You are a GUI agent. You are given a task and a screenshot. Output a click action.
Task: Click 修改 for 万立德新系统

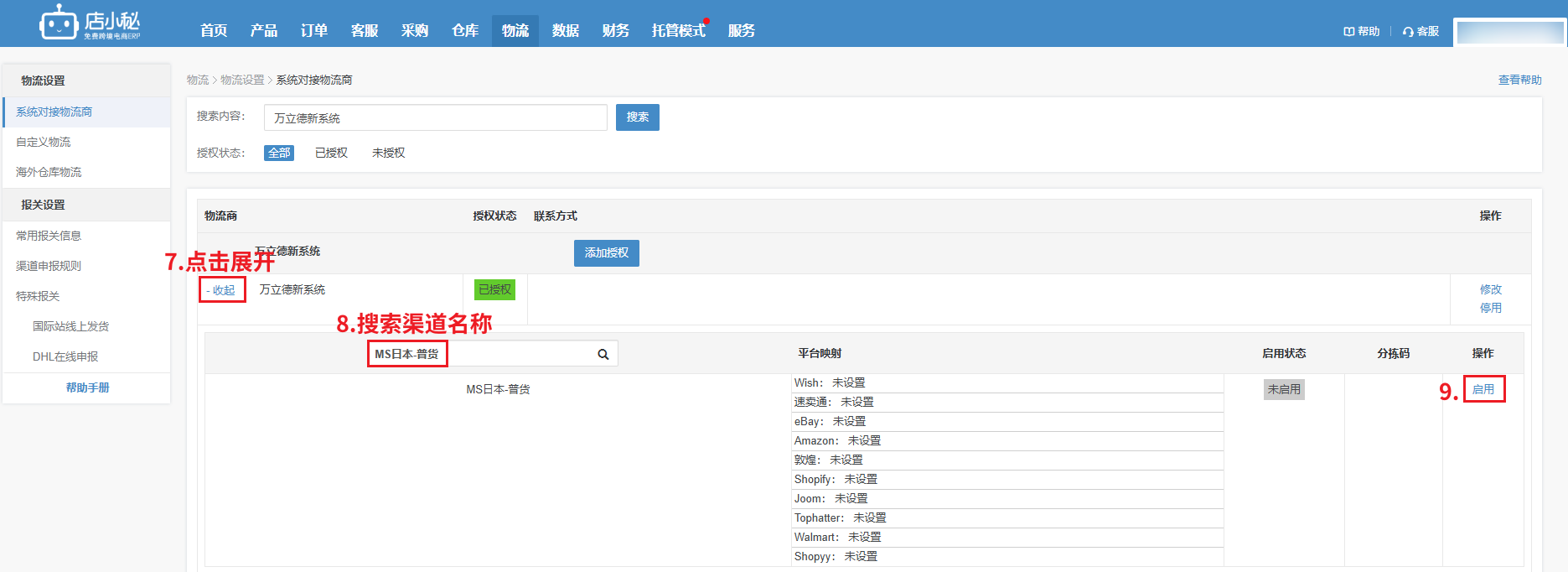(x=1491, y=289)
